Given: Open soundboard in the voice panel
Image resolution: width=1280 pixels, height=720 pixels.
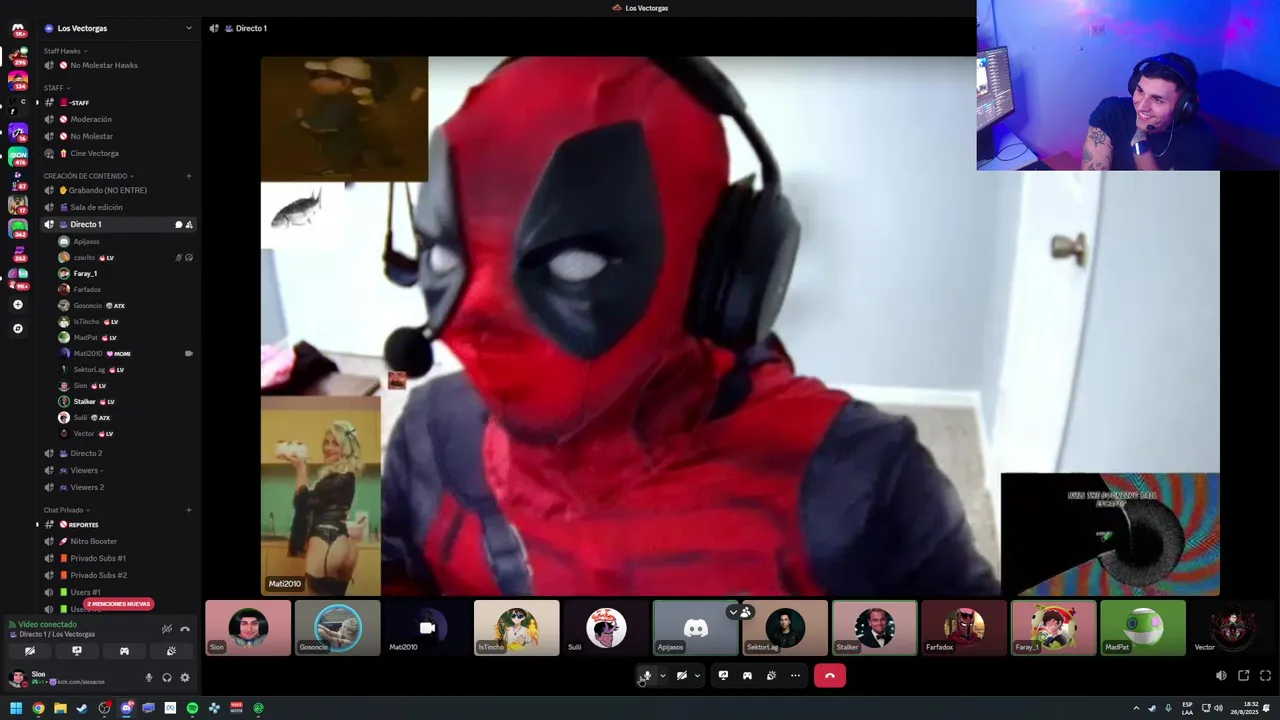Looking at the screenshot, I should click(x=171, y=651).
